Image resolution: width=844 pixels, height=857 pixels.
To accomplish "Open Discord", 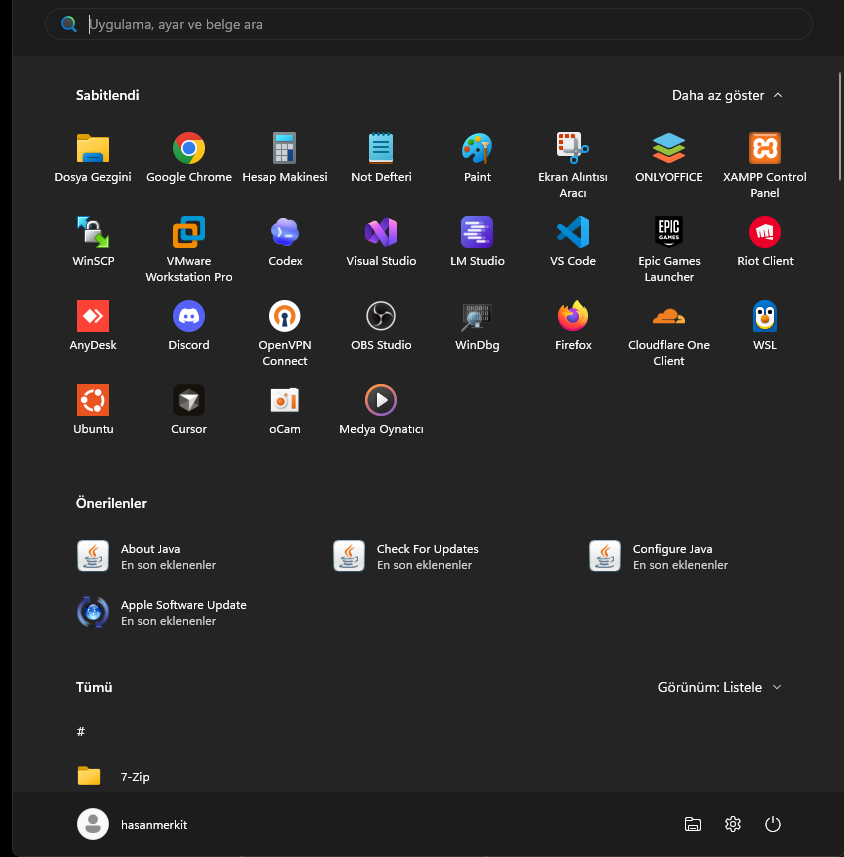I will [189, 326].
